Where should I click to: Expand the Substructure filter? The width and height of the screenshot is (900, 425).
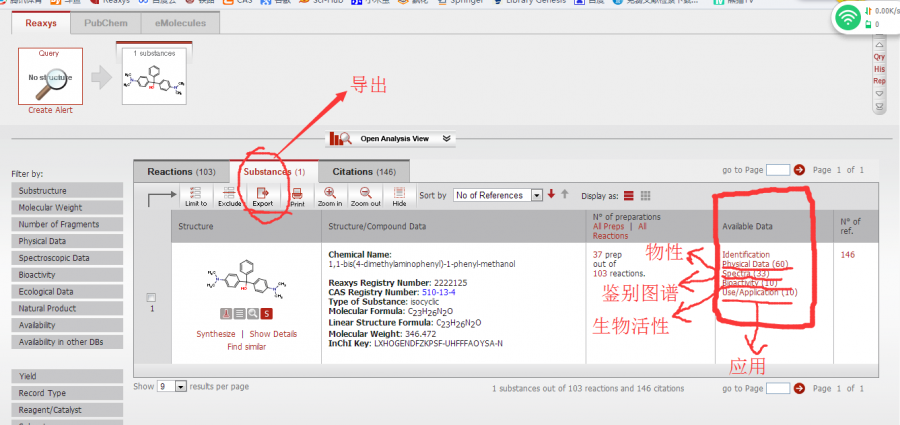tap(67, 191)
